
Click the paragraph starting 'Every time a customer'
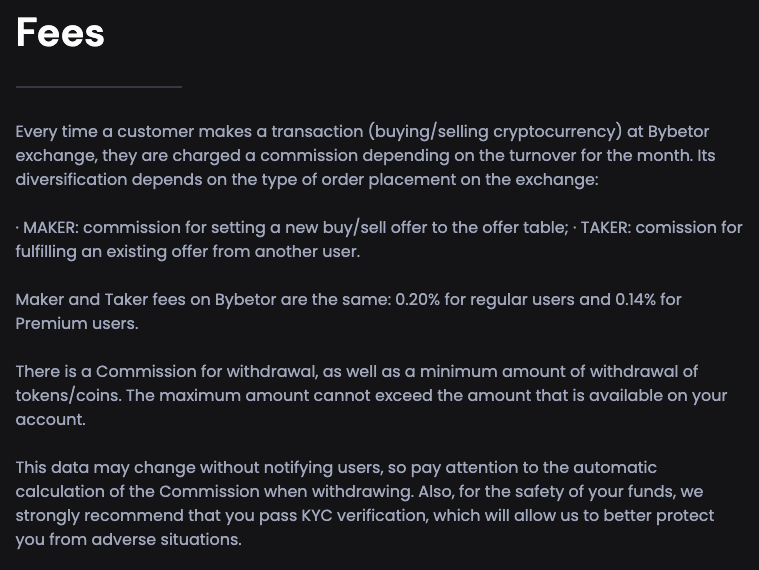pyautogui.click(x=365, y=155)
